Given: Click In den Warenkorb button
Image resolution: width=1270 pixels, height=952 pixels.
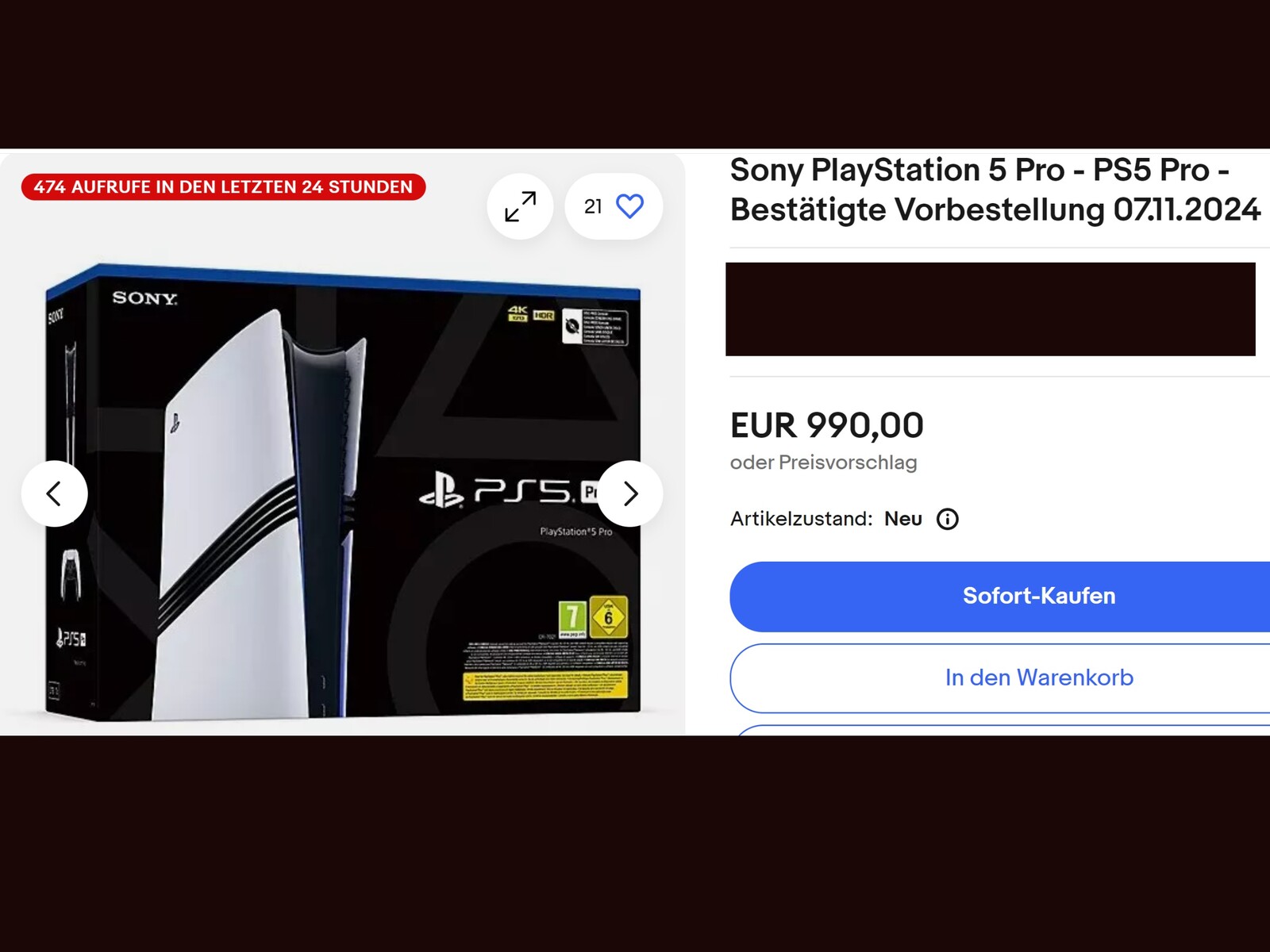Looking at the screenshot, I should point(1000,678).
